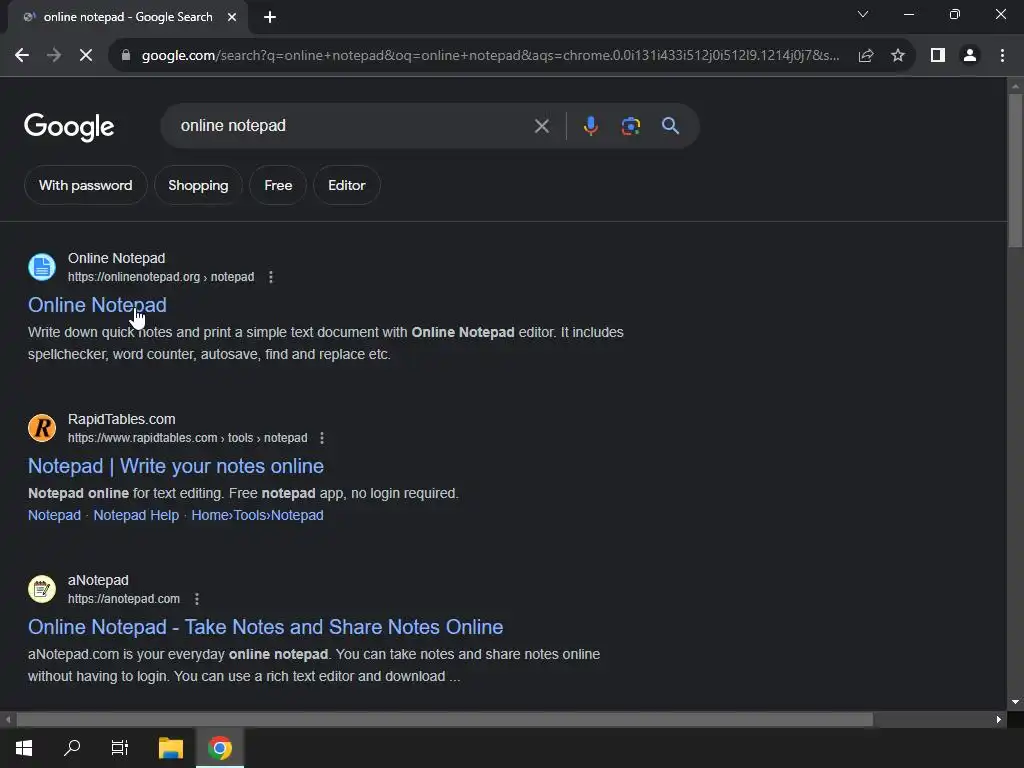Apply the Editor filter chip
The width and height of the screenshot is (1024, 768).
(x=347, y=185)
